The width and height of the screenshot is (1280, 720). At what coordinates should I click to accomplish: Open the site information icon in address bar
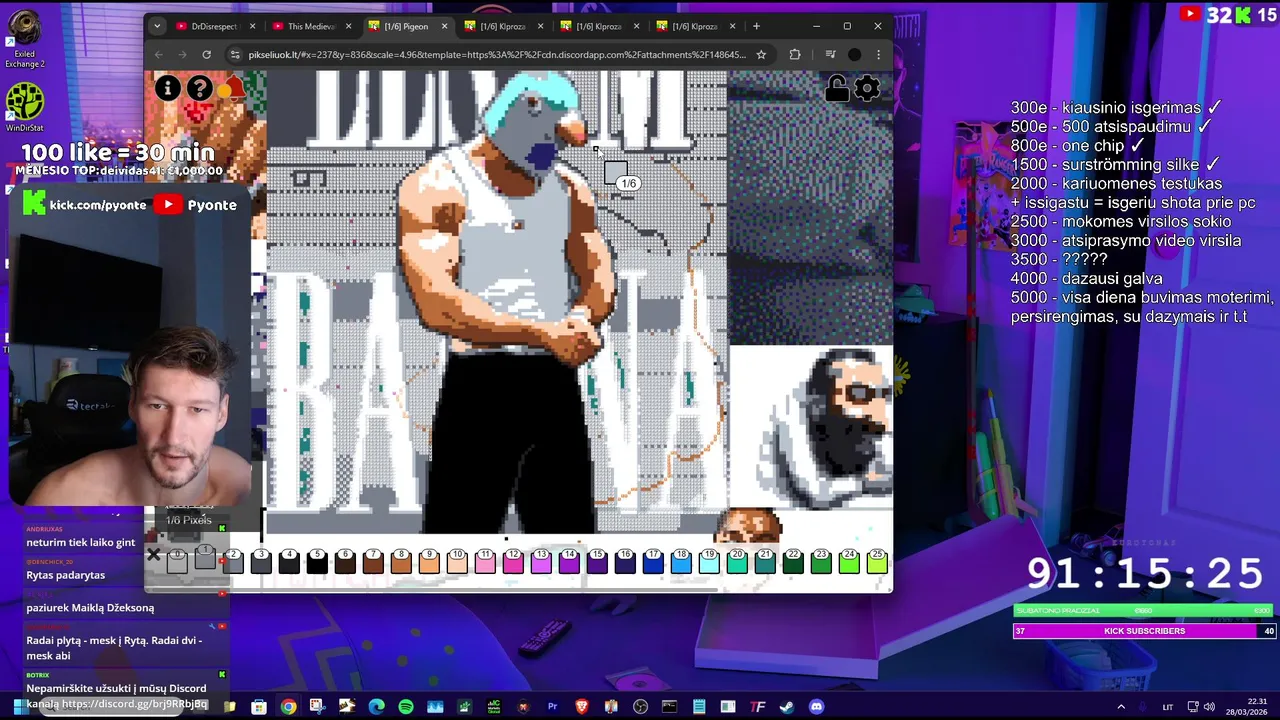point(235,55)
